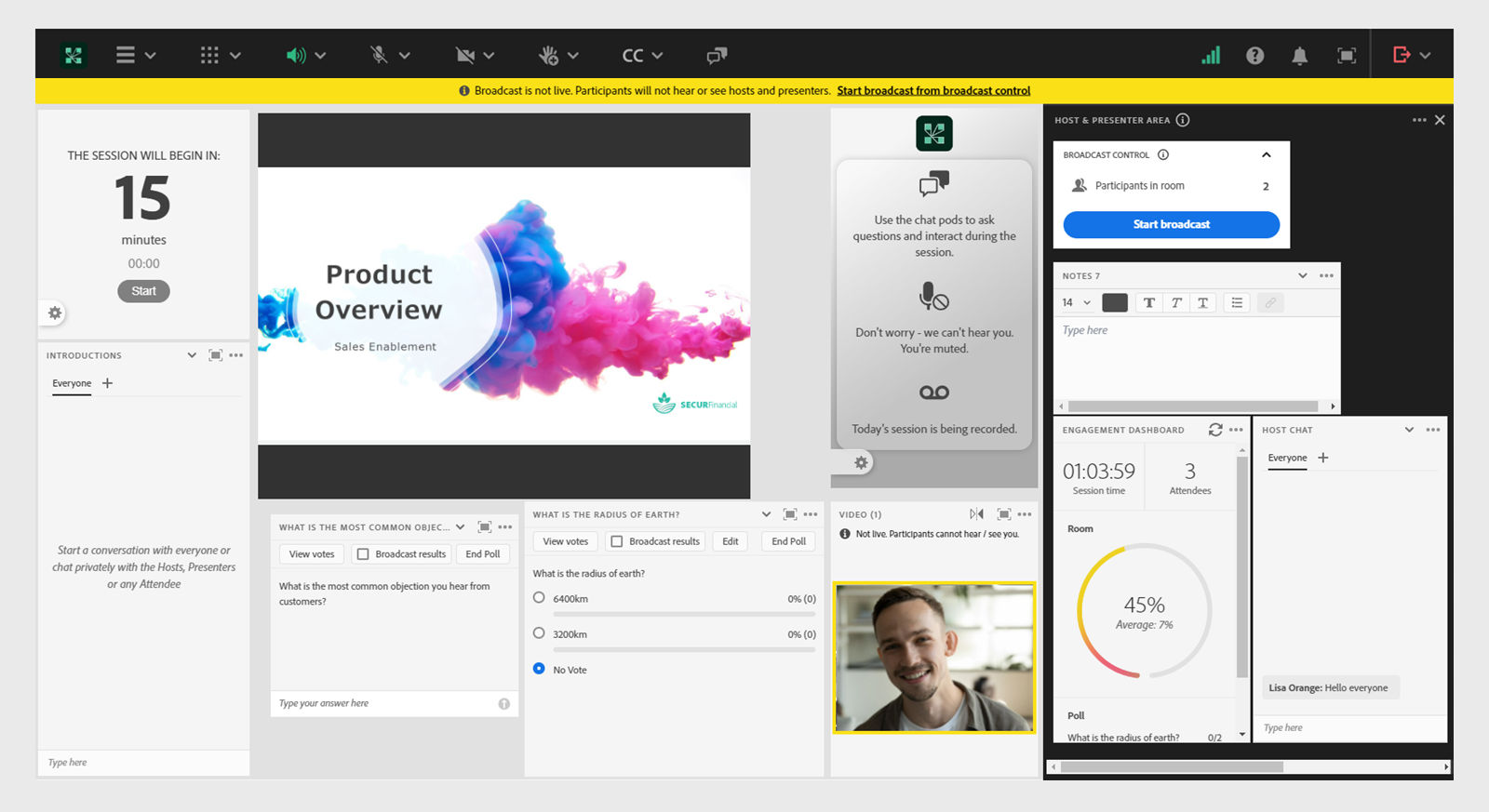
Task: Click the bulleted list icon in Notes
Action: pos(1236,302)
